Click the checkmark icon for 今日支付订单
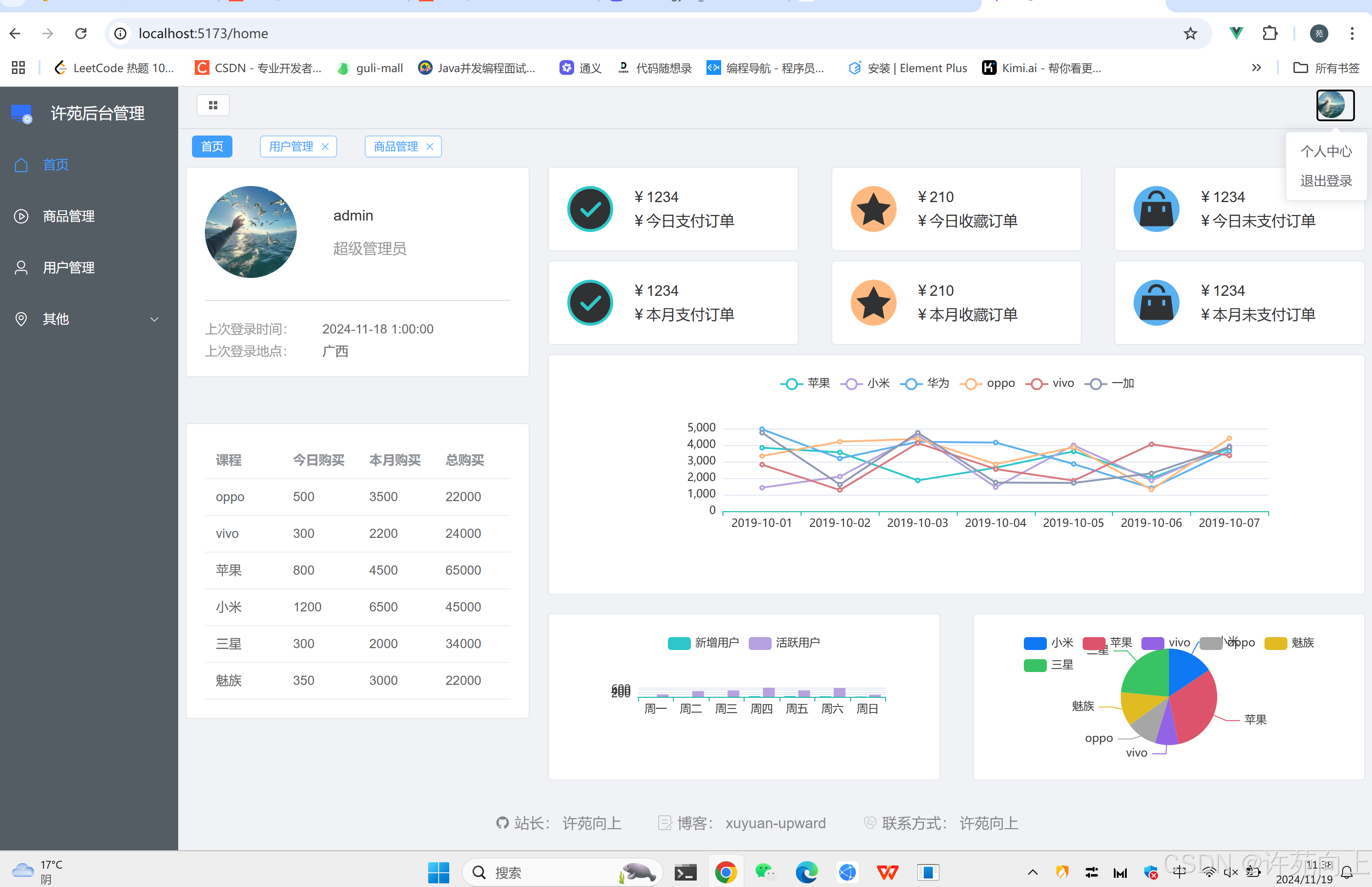 [590, 209]
